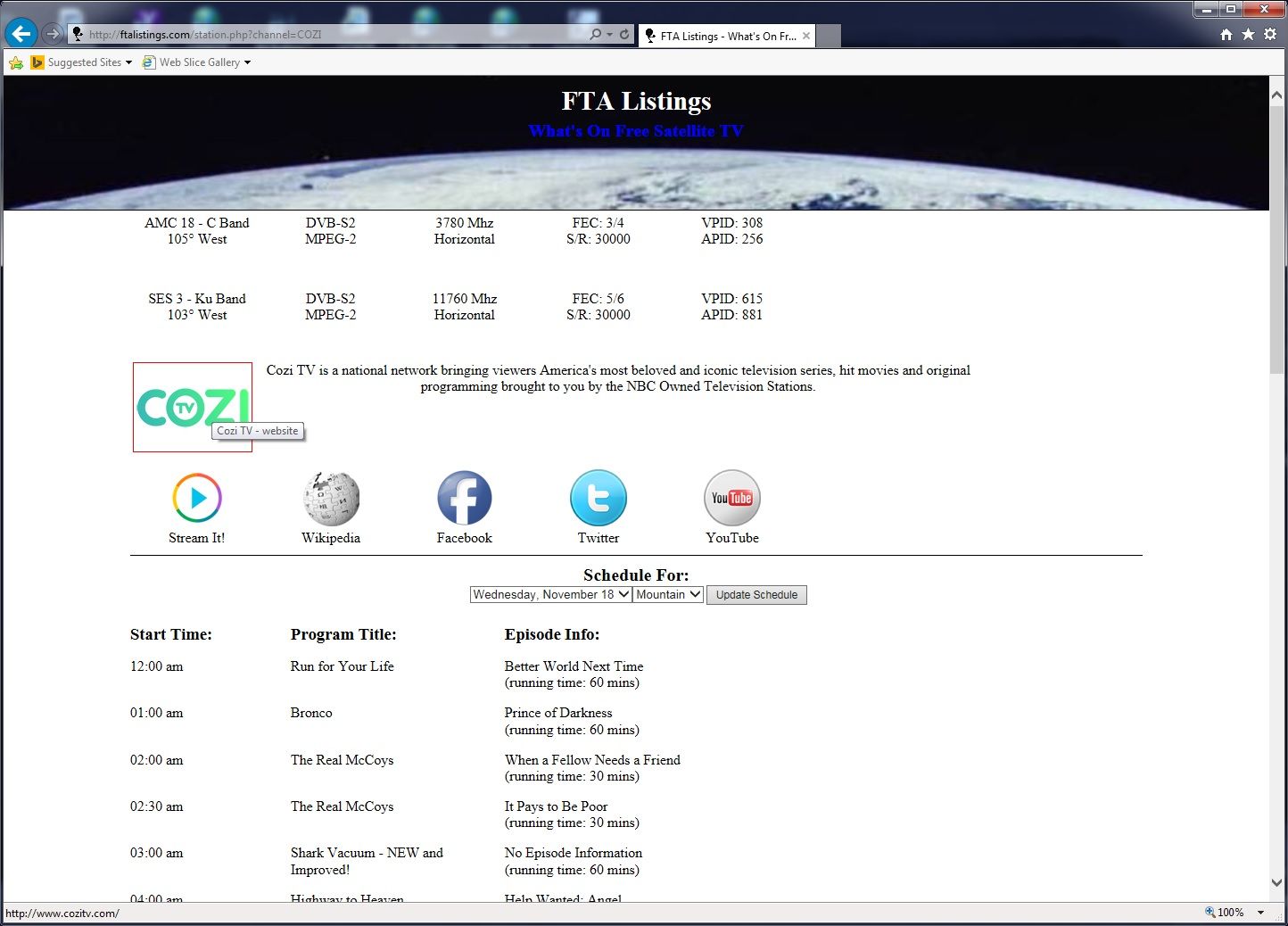
Task: Expand the Web Slice Gallery dropdown arrow
Action: pyautogui.click(x=247, y=62)
